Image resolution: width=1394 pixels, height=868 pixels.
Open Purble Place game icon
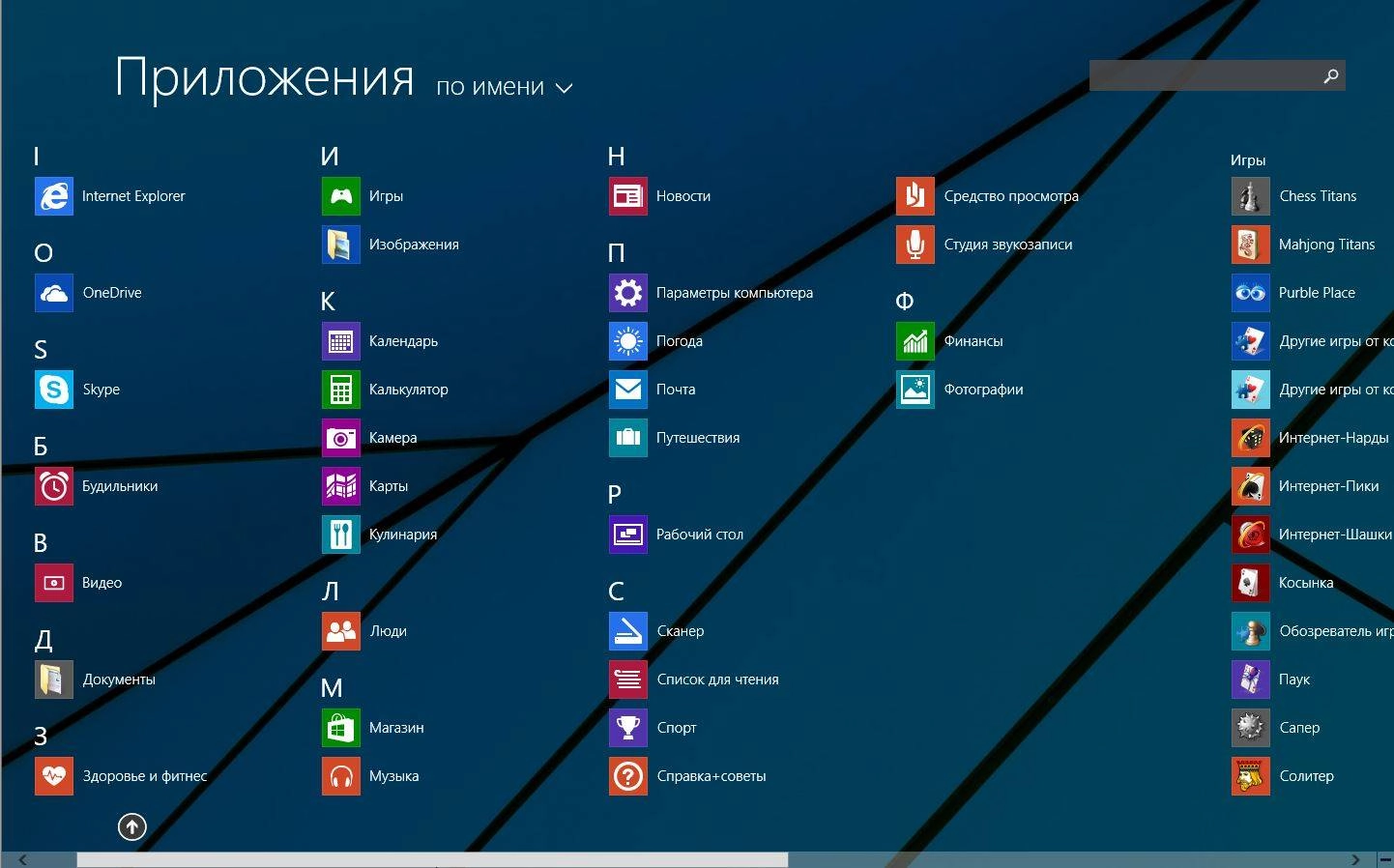click(x=1251, y=293)
